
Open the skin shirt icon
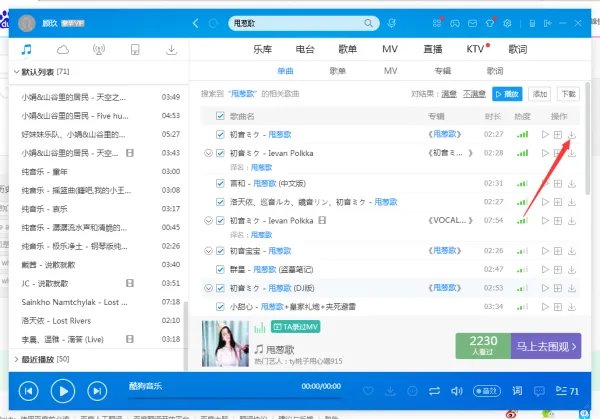tap(490, 23)
